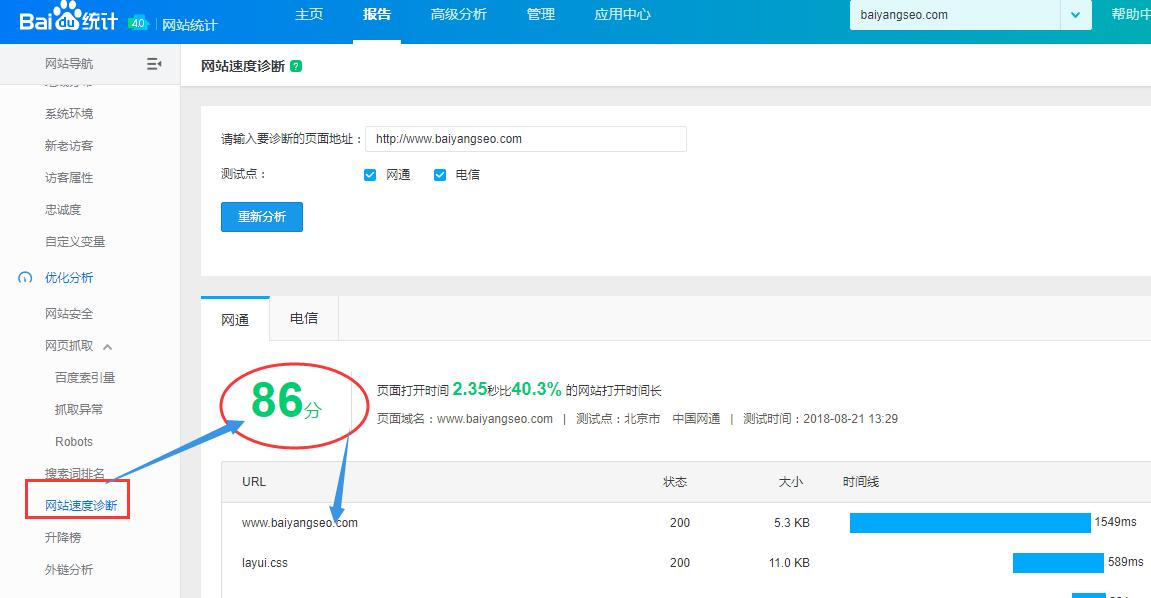The width and height of the screenshot is (1151, 598).
Task: Click the layui.css table row URL
Action: [x=265, y=563]
